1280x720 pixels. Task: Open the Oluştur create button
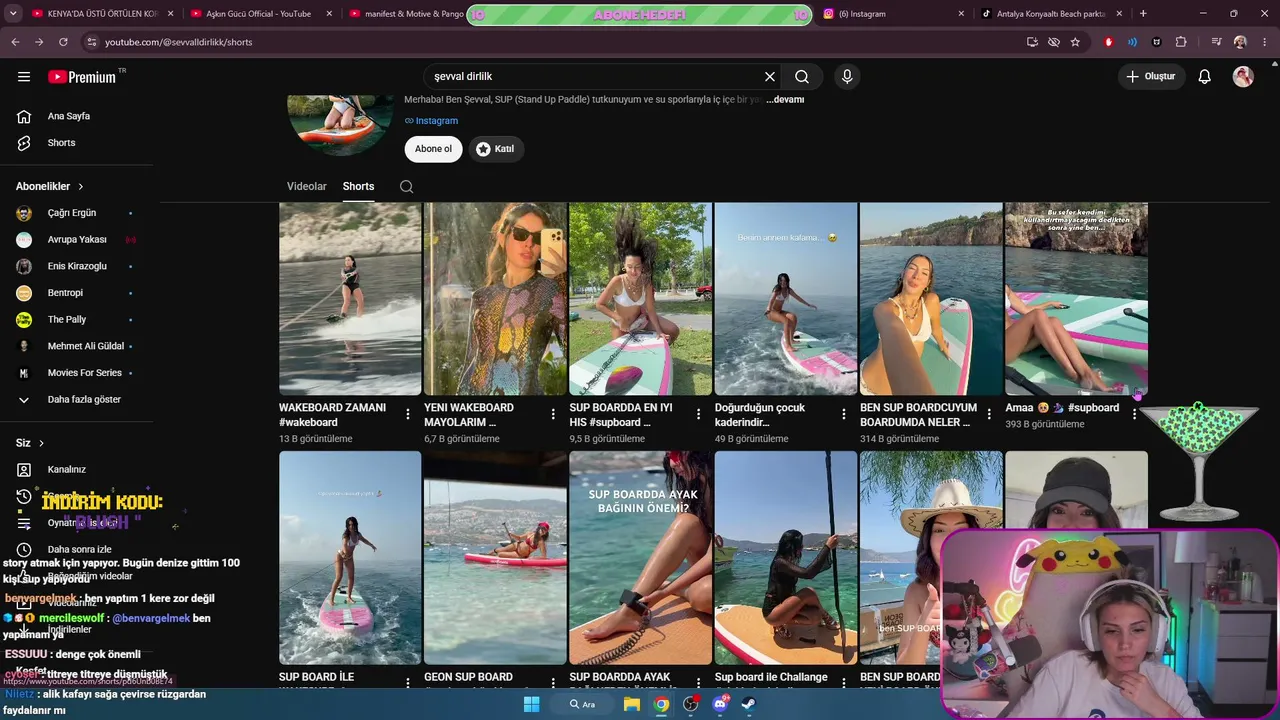1152,77
